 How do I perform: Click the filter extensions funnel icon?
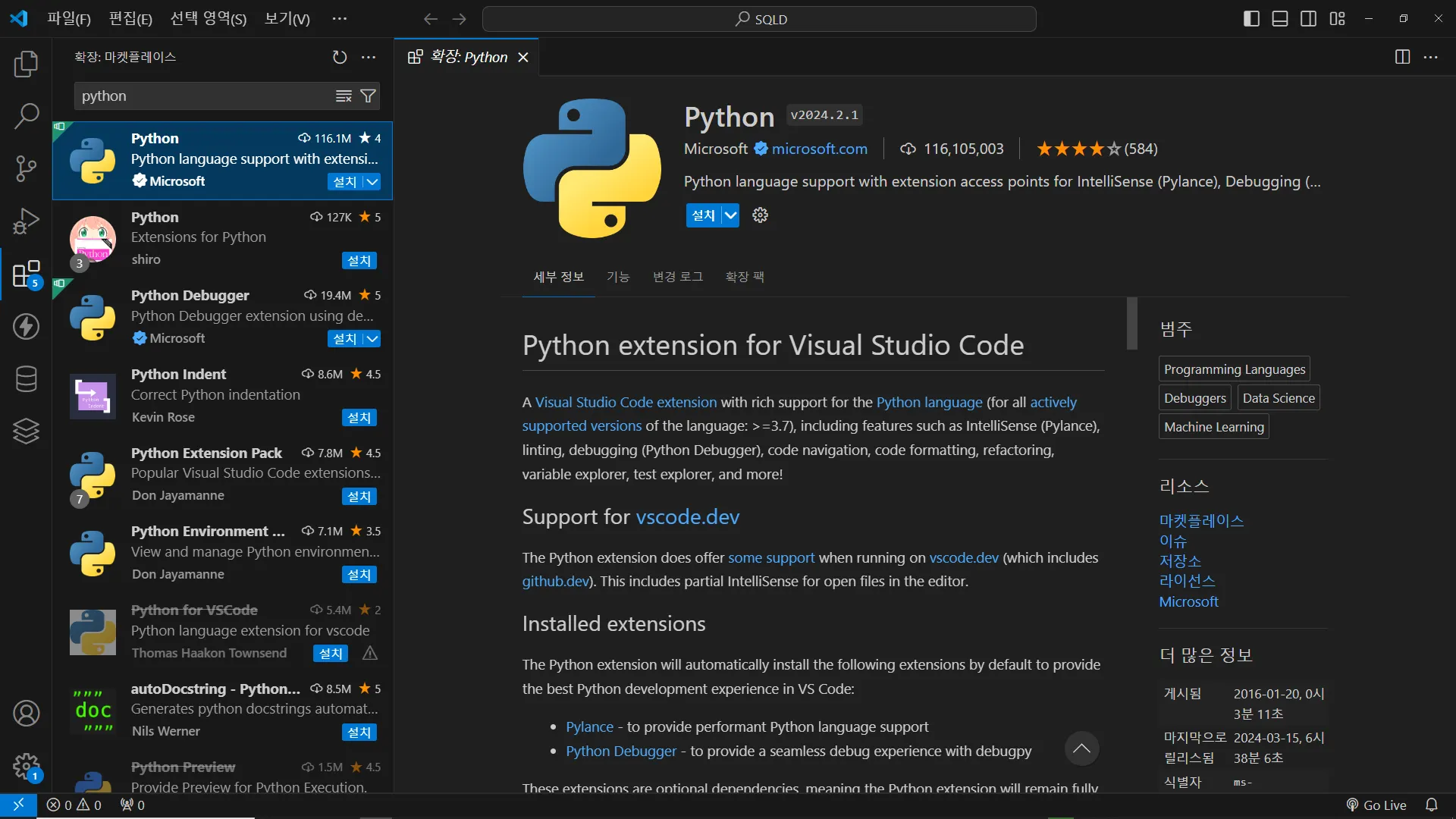pyautogui.click(x=368, y=96)
